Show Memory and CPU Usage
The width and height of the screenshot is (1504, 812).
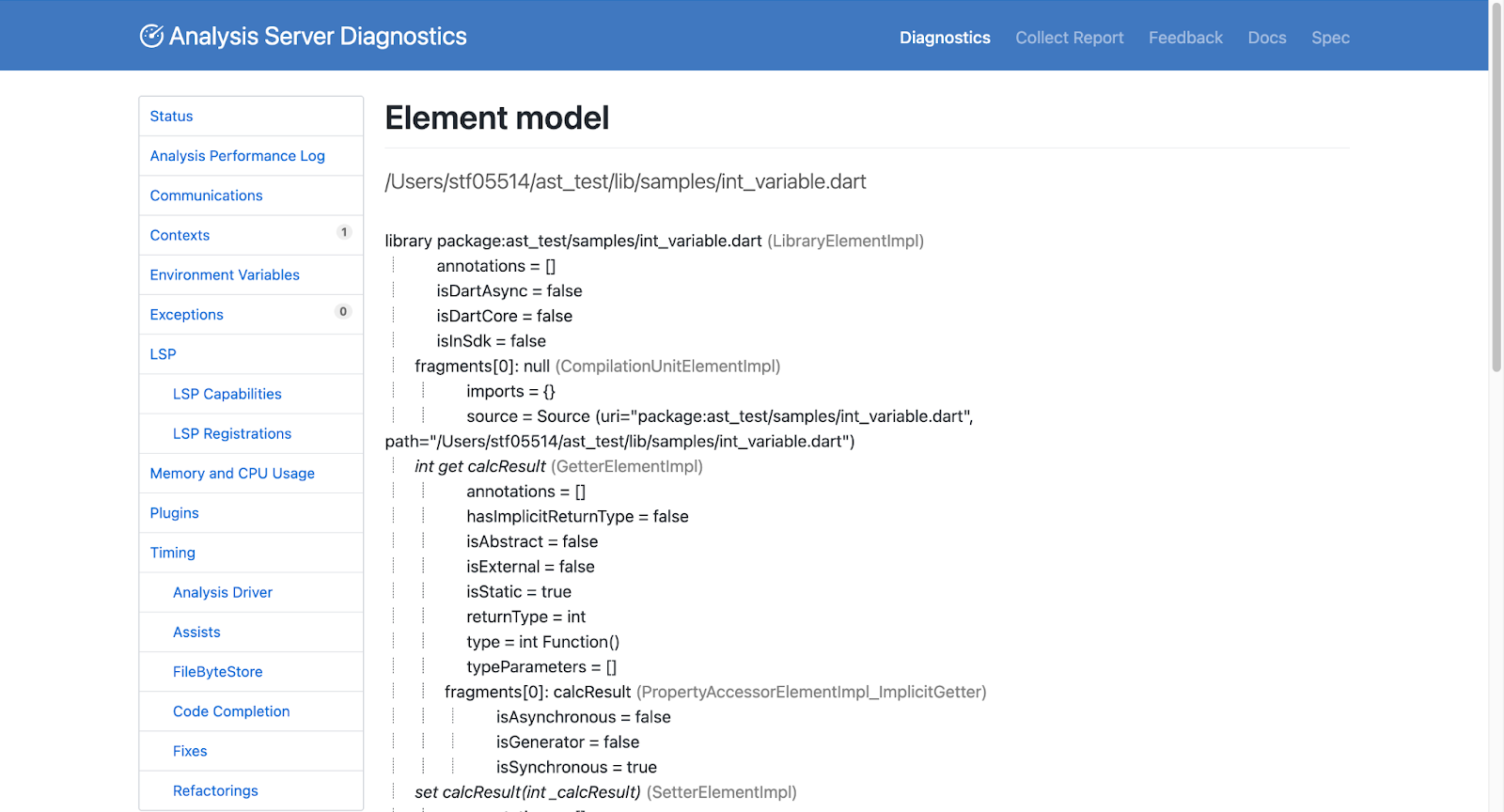click(232, 474)
